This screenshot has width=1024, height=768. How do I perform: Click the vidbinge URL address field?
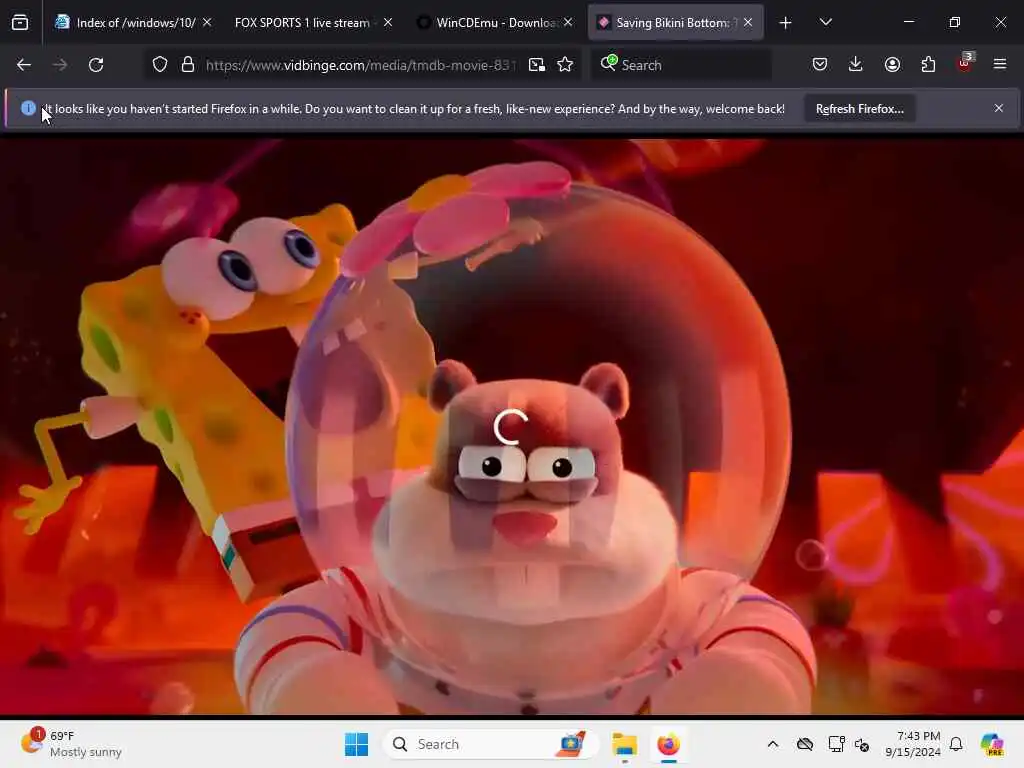point(360,65)
